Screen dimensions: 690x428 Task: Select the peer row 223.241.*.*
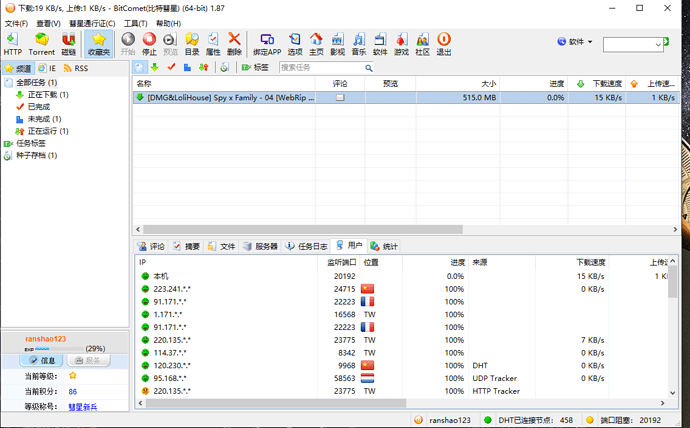click(x=402, y=289)
